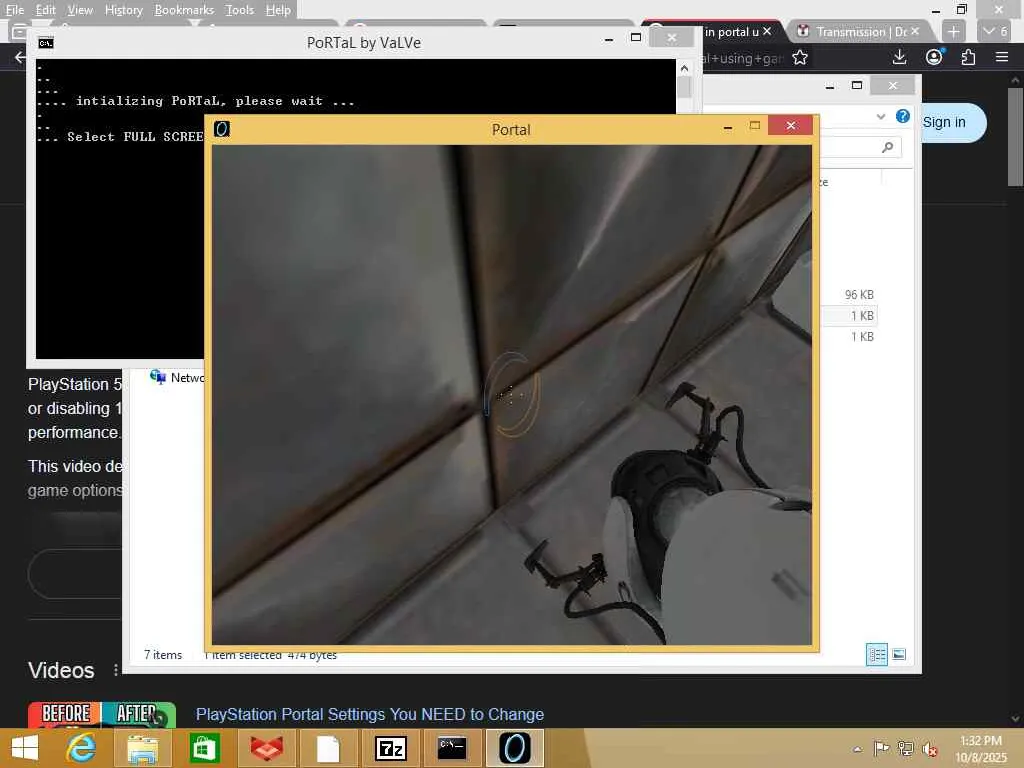Open the browser Bookmarks menu

[x=184, y=10]
